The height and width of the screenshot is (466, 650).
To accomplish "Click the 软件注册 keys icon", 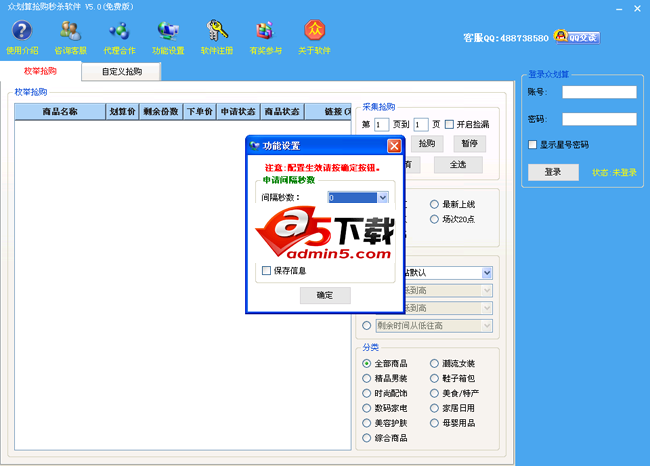I will point(217,31).
